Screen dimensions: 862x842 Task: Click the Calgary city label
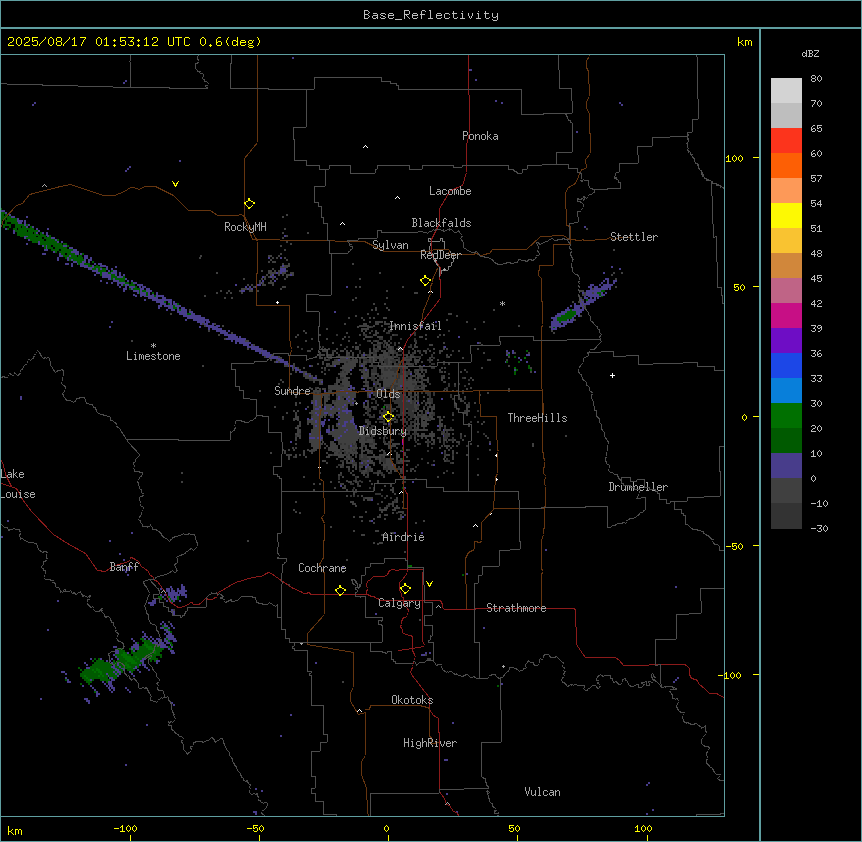(399, 603)
